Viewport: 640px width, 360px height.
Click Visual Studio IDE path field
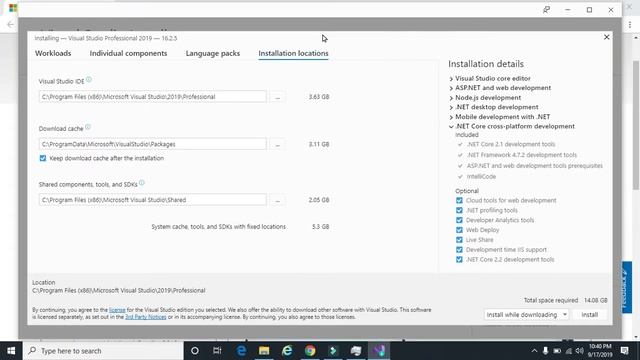tap(153, 97)
